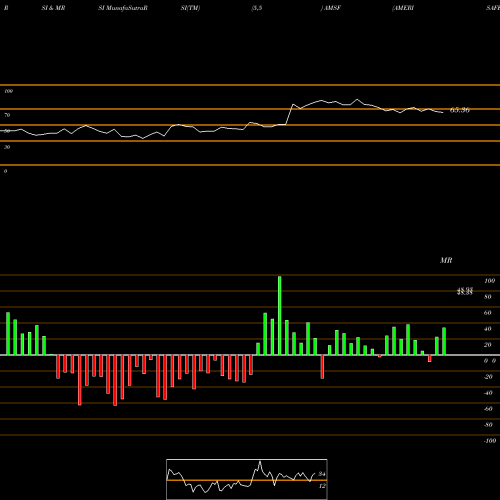Click the MR axis label 80
500x500 pixels.
pyautogui.click(x=488, y=297)
